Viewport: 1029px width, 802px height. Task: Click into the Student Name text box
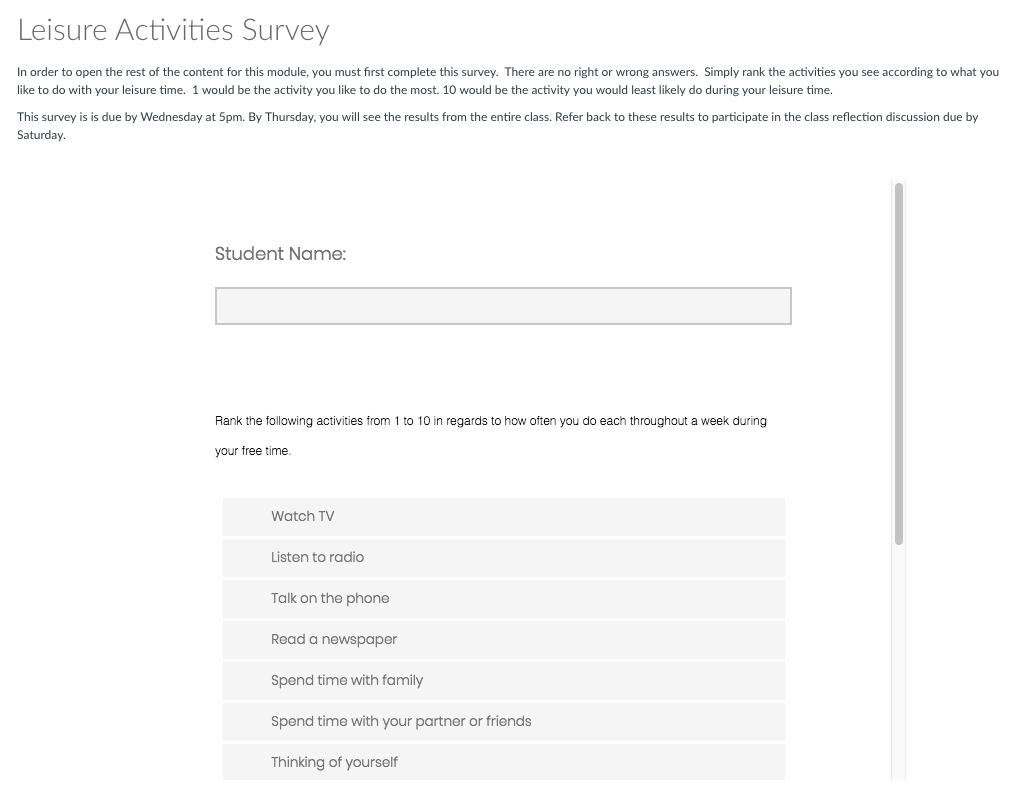503,306
